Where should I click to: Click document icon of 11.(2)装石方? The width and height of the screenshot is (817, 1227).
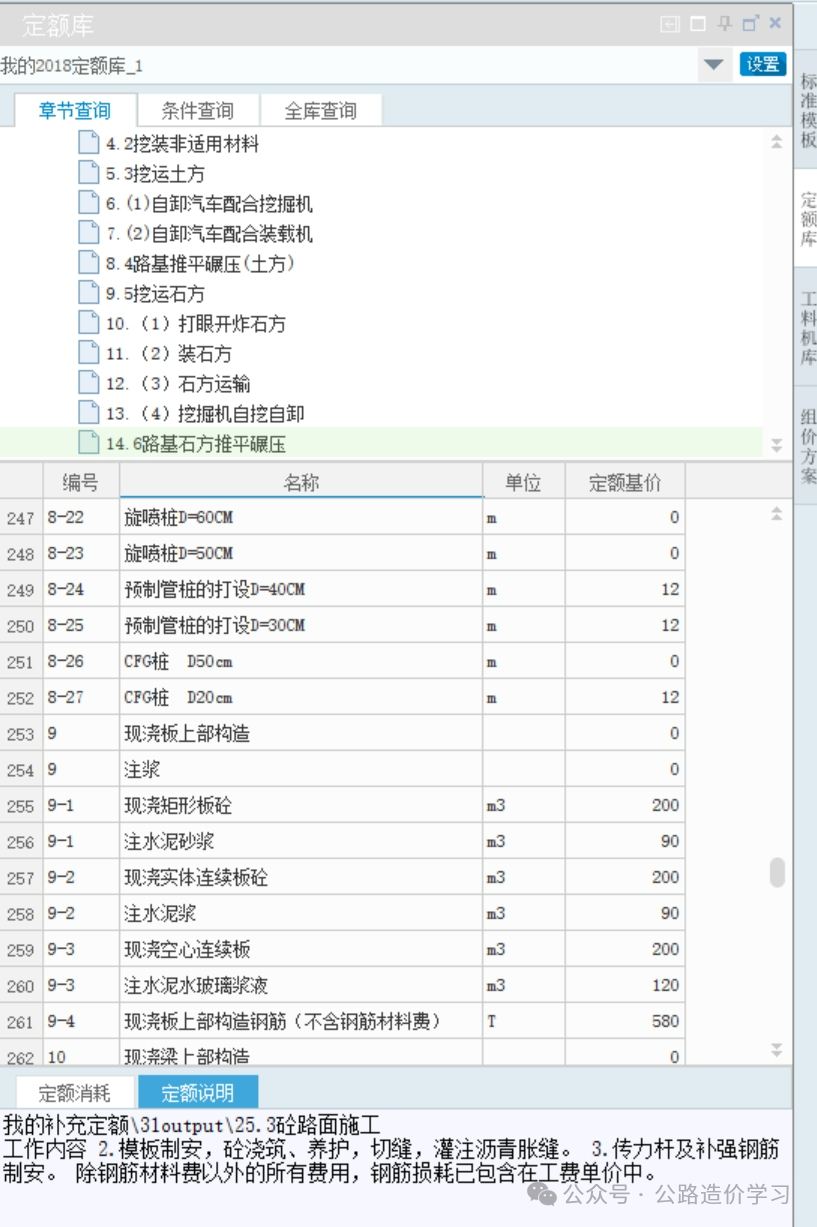pos(89,353)
